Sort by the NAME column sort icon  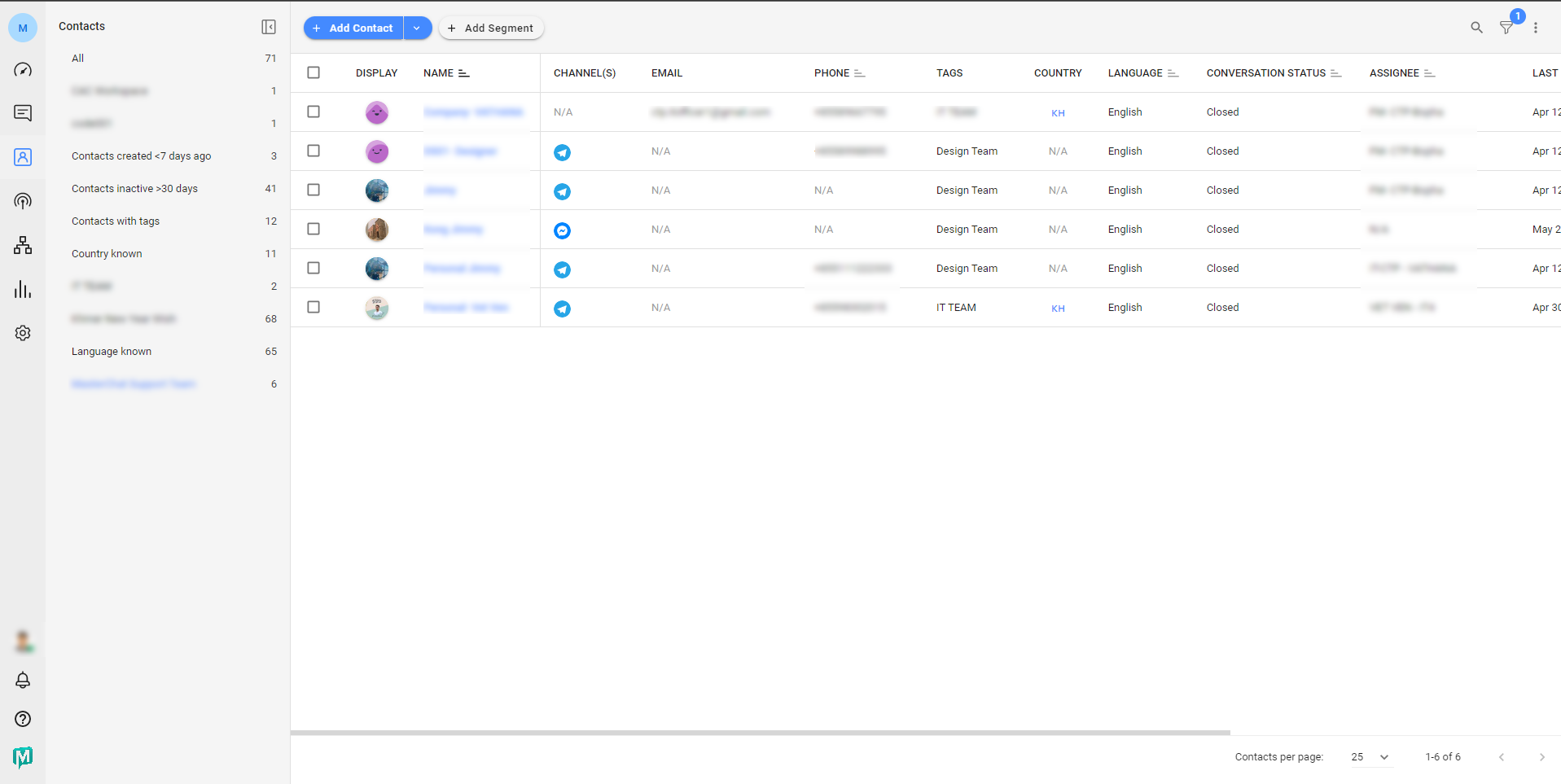coord(464,73)
